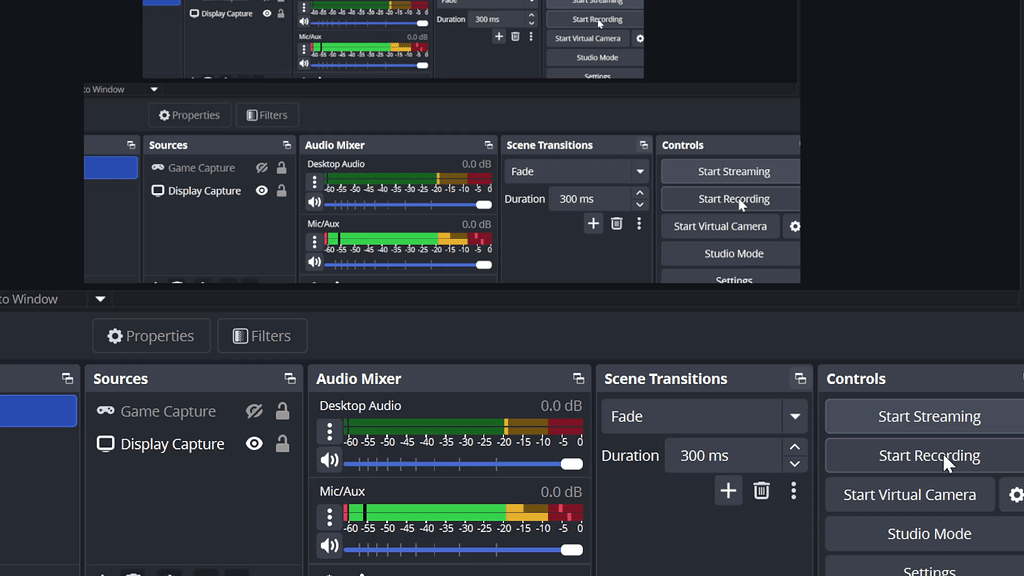The height and width of the screenshot is (576, 1024).
Task: Adjust Mic/Aux volume slider in mid-size mirrored view
Action: tap(408, 265)
